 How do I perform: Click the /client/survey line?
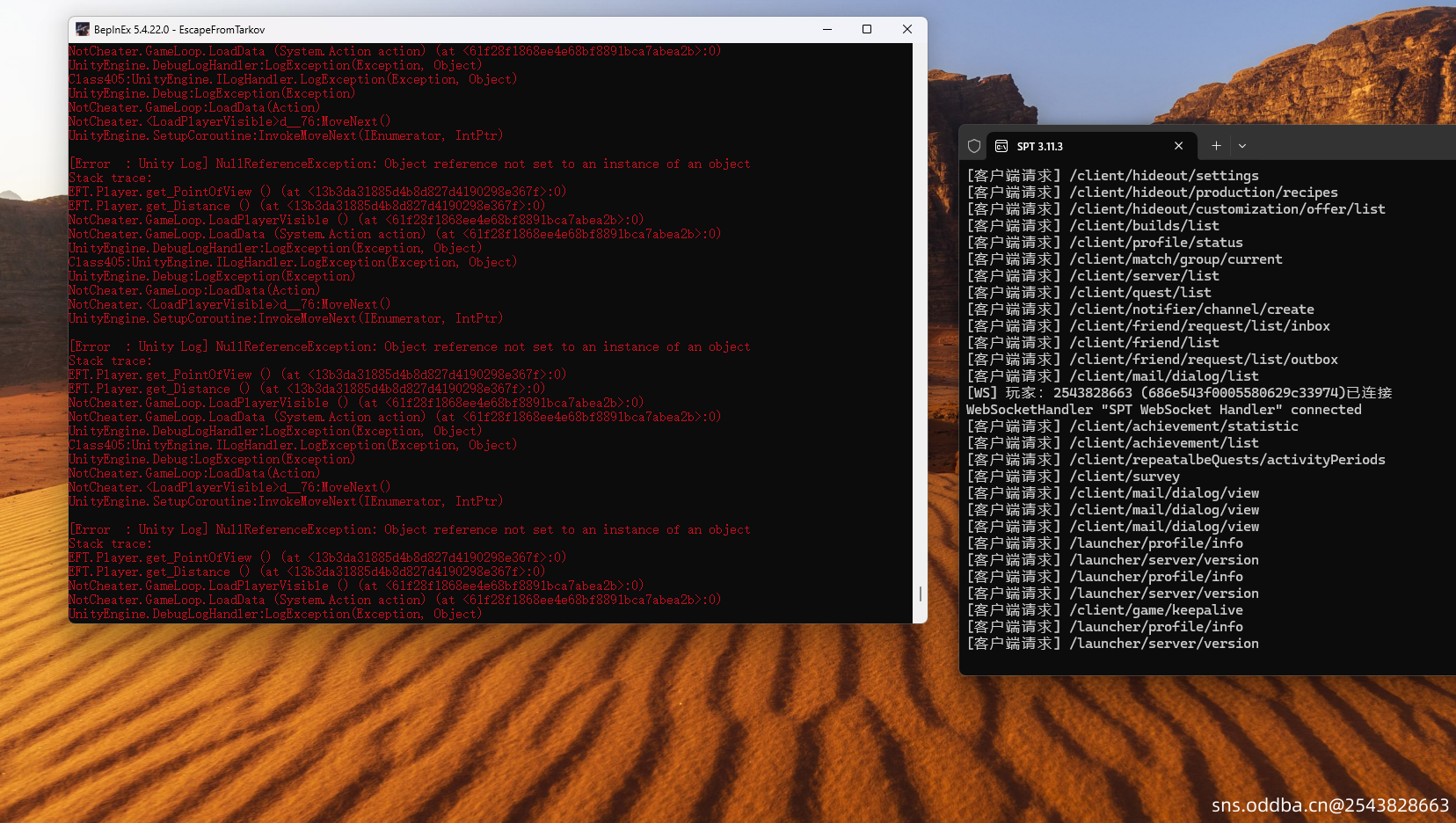click(x=1073, y=477)
